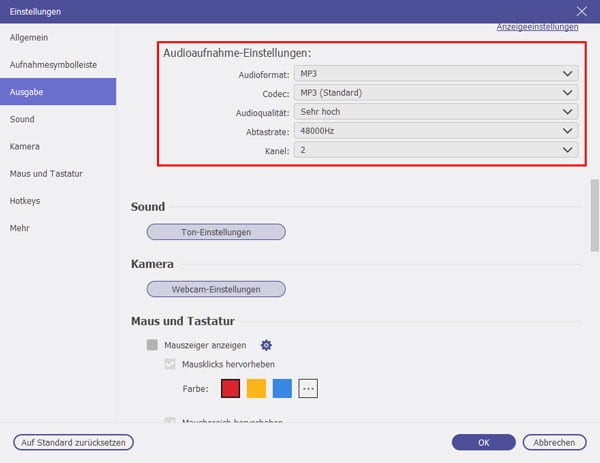Open the Audioformat dropdown

click(437, 73)
